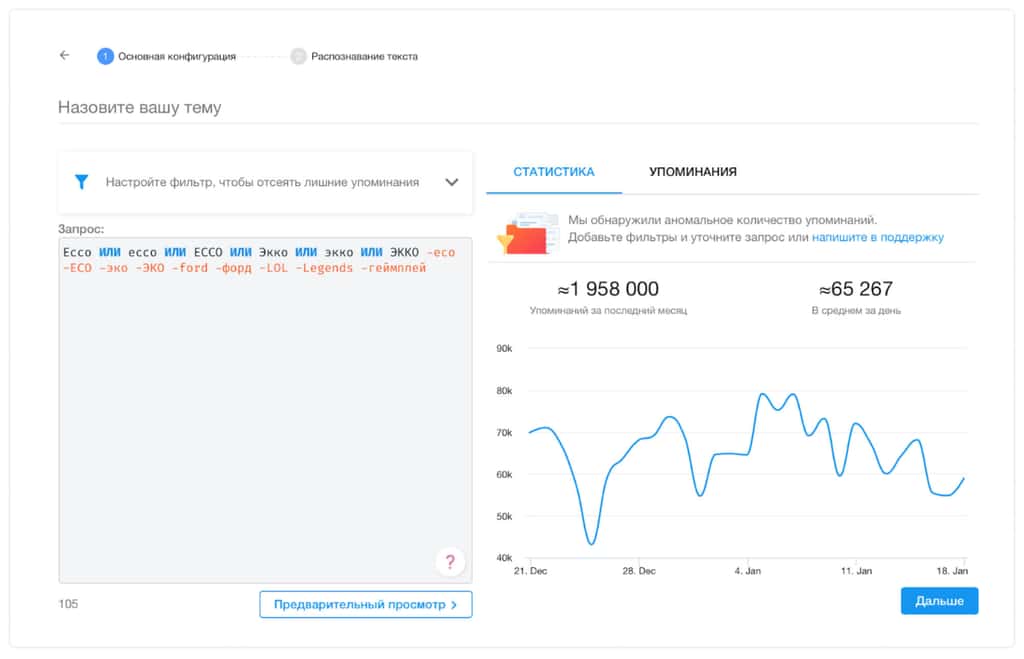Image resolution: width=1024 pixels, height=659 pixels.
Task: Click the -Legends exclusion term in the query
Action: pos(324,268)
